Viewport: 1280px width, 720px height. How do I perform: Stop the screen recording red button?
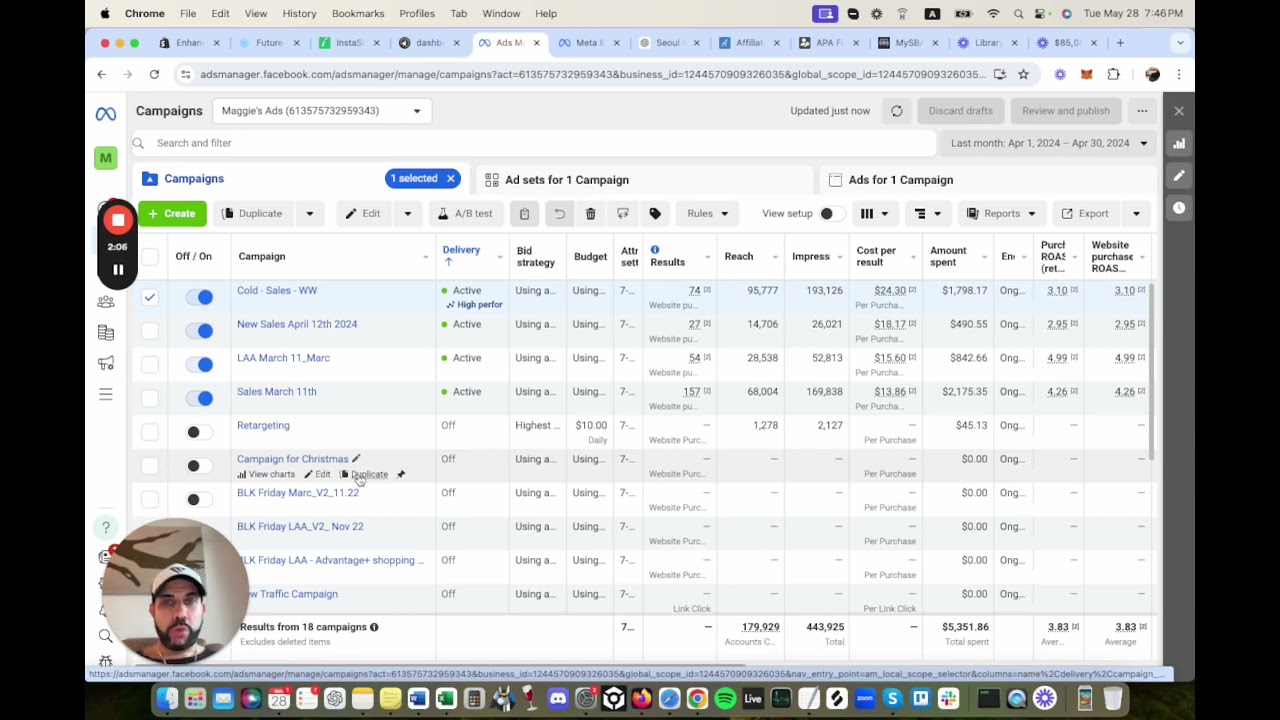pos(118,221)
